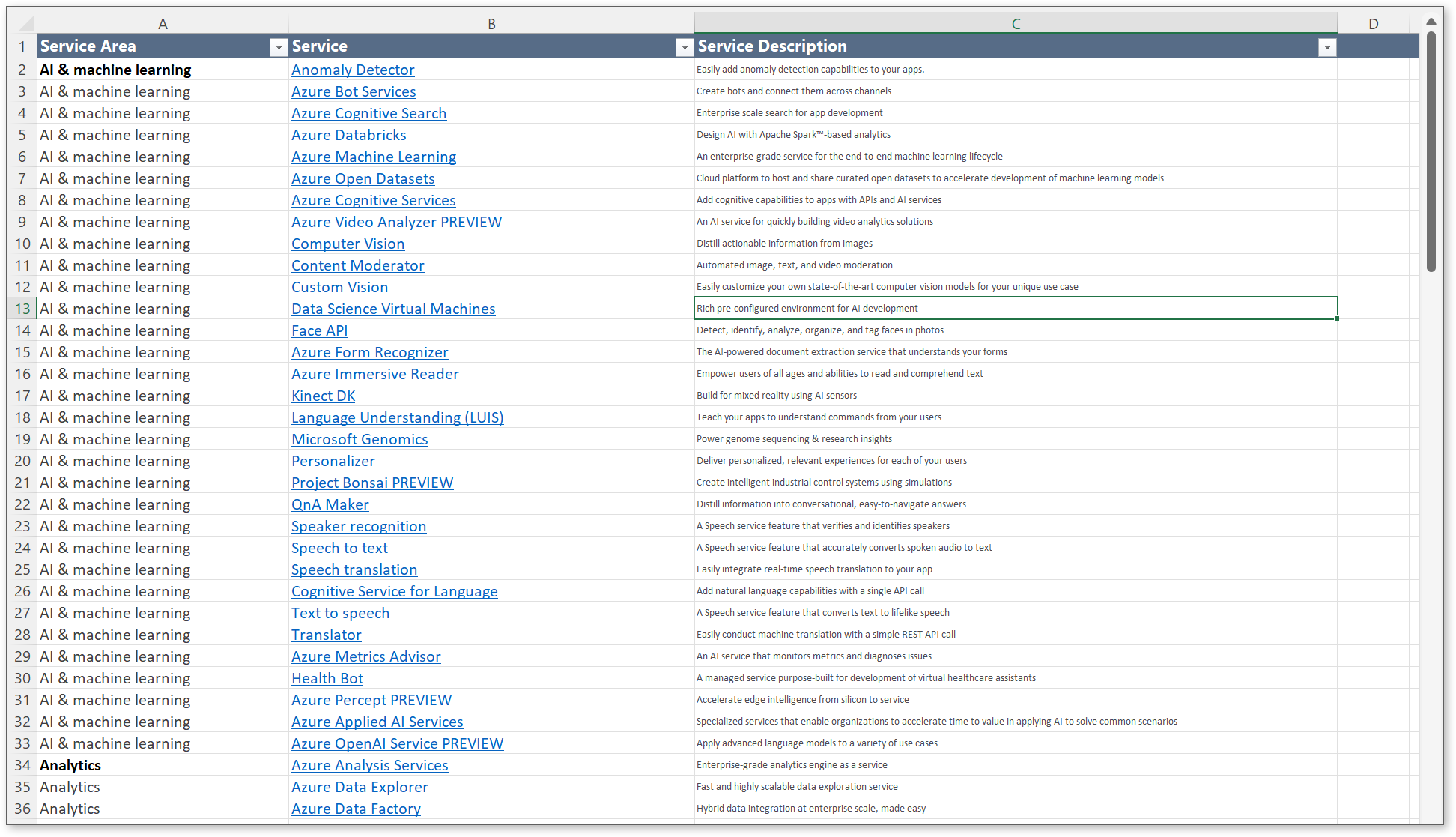This screenshot has width=1456, height=837.
Task: Open the Personalizer link
Action: [x=333, y=461]
